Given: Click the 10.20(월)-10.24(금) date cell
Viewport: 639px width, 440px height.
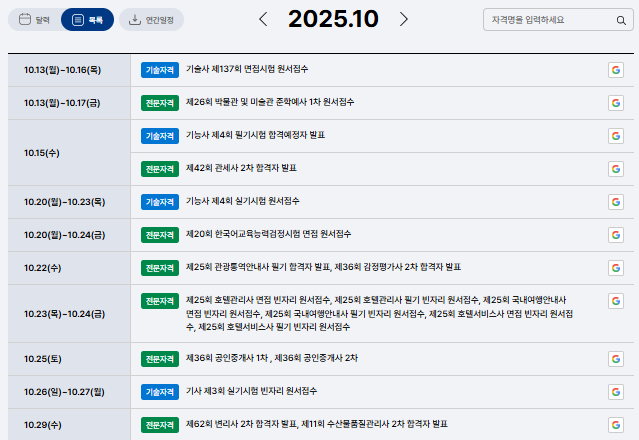Looking at the screenshot, I should coord(69,235).
